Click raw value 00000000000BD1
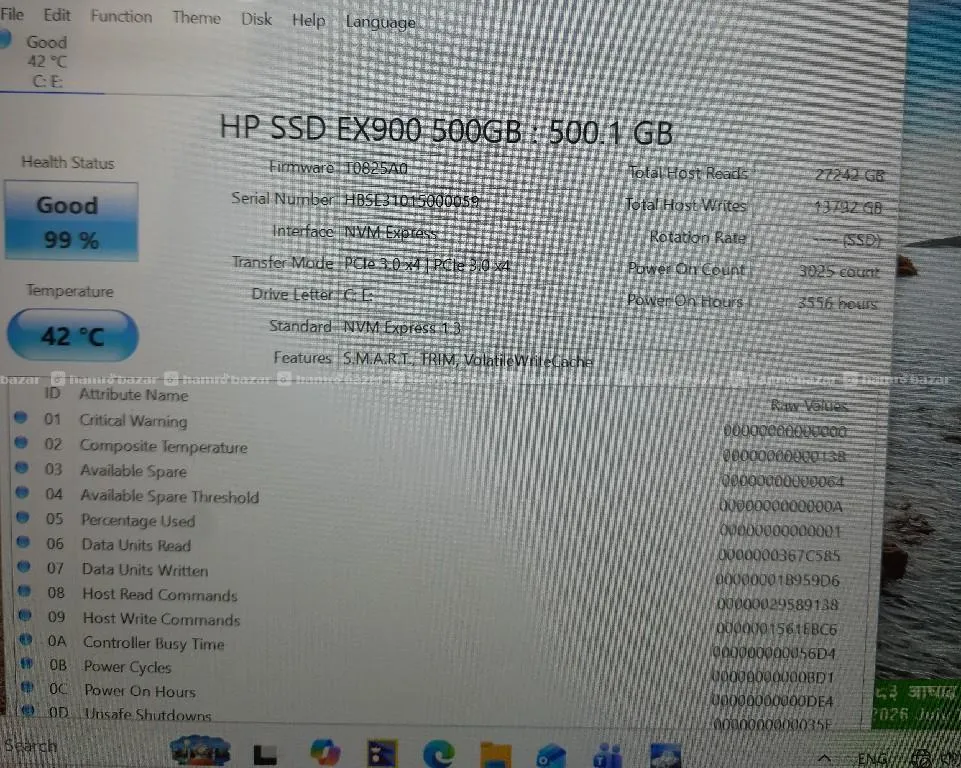Viewport: 961px width, 768px height. coord(773,677)
